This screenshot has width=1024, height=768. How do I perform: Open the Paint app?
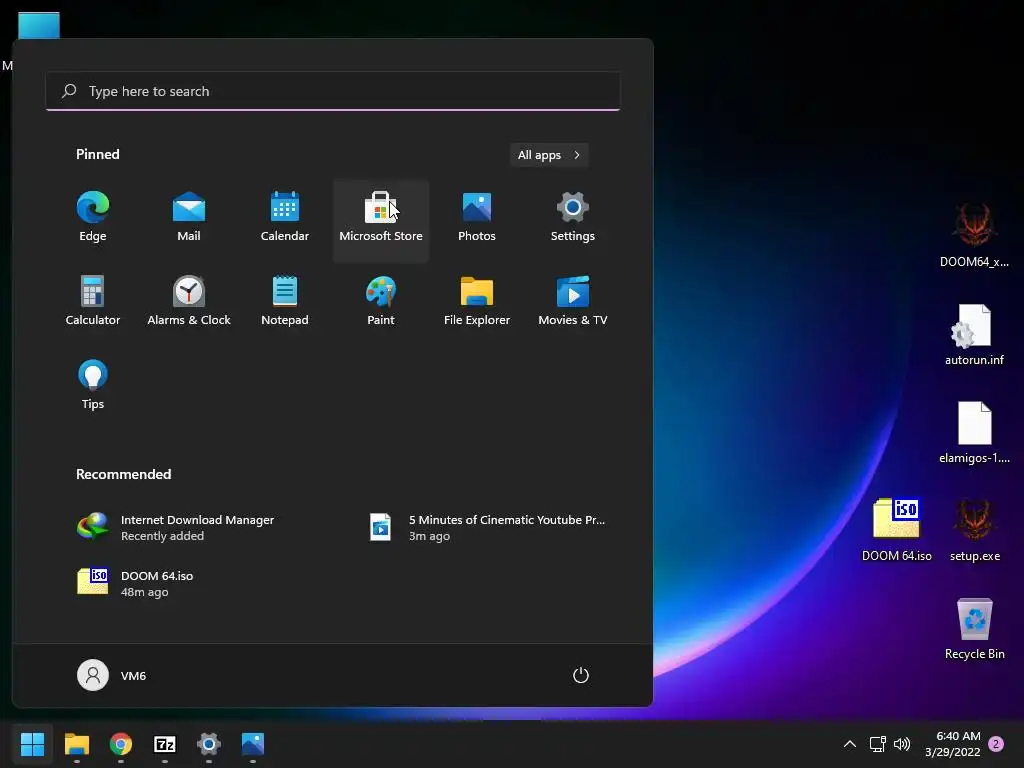pyautogui.click(x=381, y=302)
